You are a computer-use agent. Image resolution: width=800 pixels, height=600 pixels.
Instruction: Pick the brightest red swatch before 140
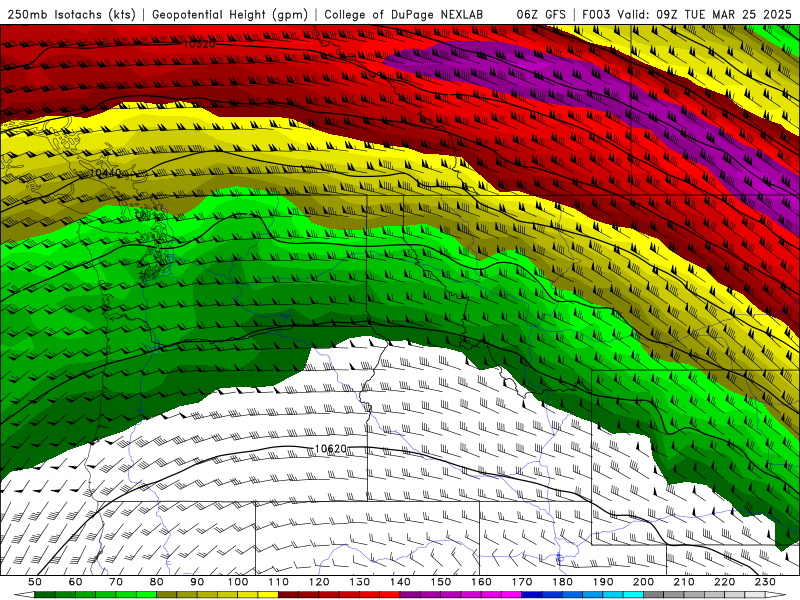[x=390, y=595]
